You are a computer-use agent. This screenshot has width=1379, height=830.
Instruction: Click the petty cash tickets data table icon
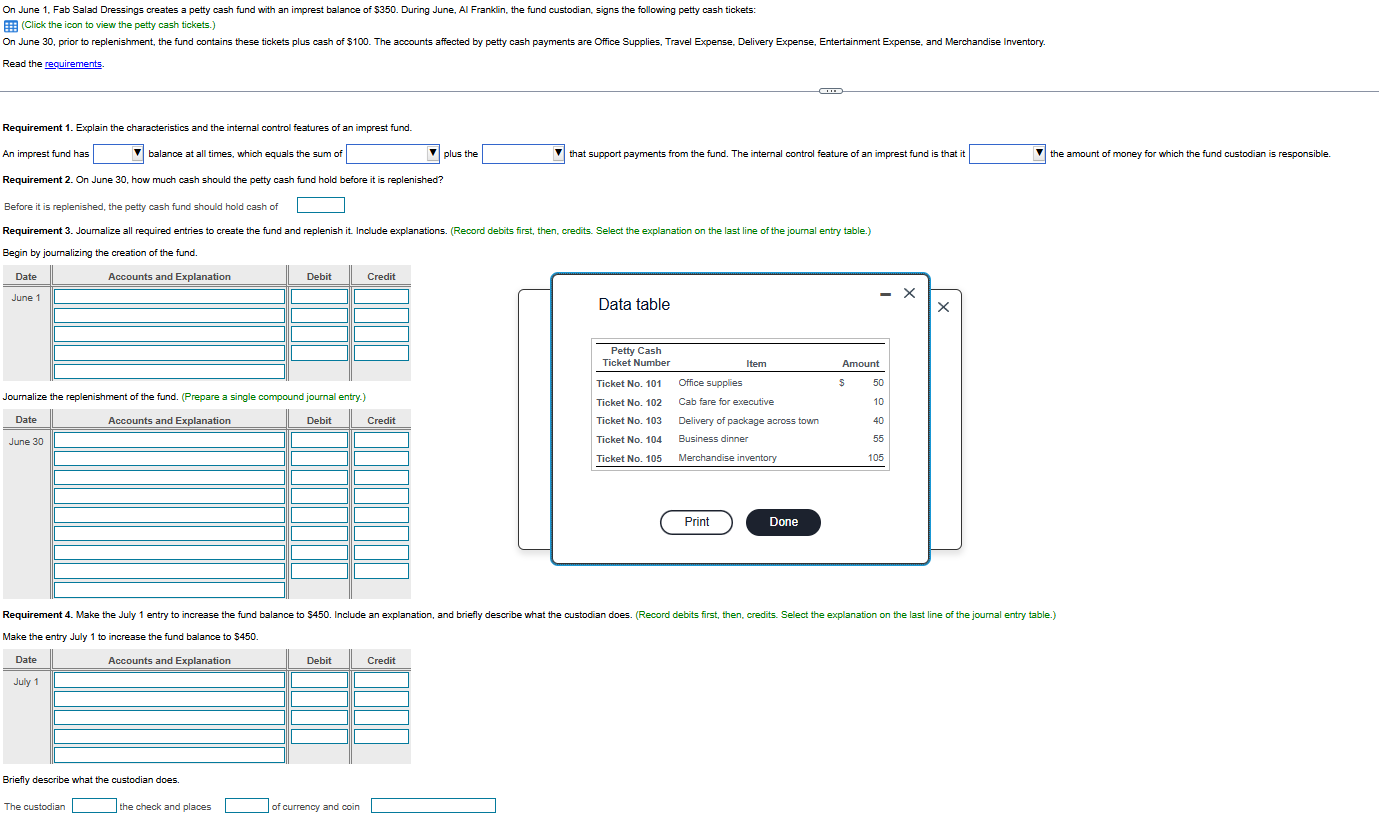coord(9,25)
